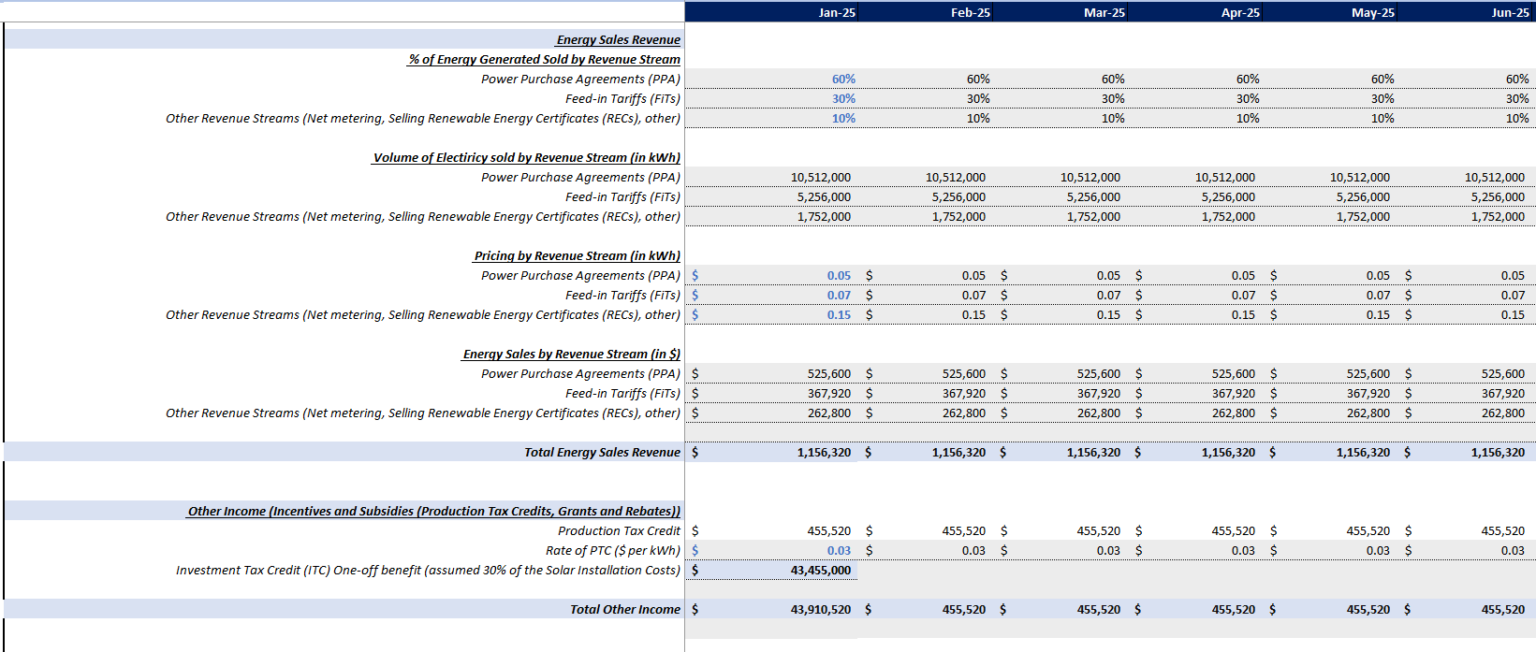Select the Jan-25 Total Other Income value
The image size is (1536, 652).
772,609
